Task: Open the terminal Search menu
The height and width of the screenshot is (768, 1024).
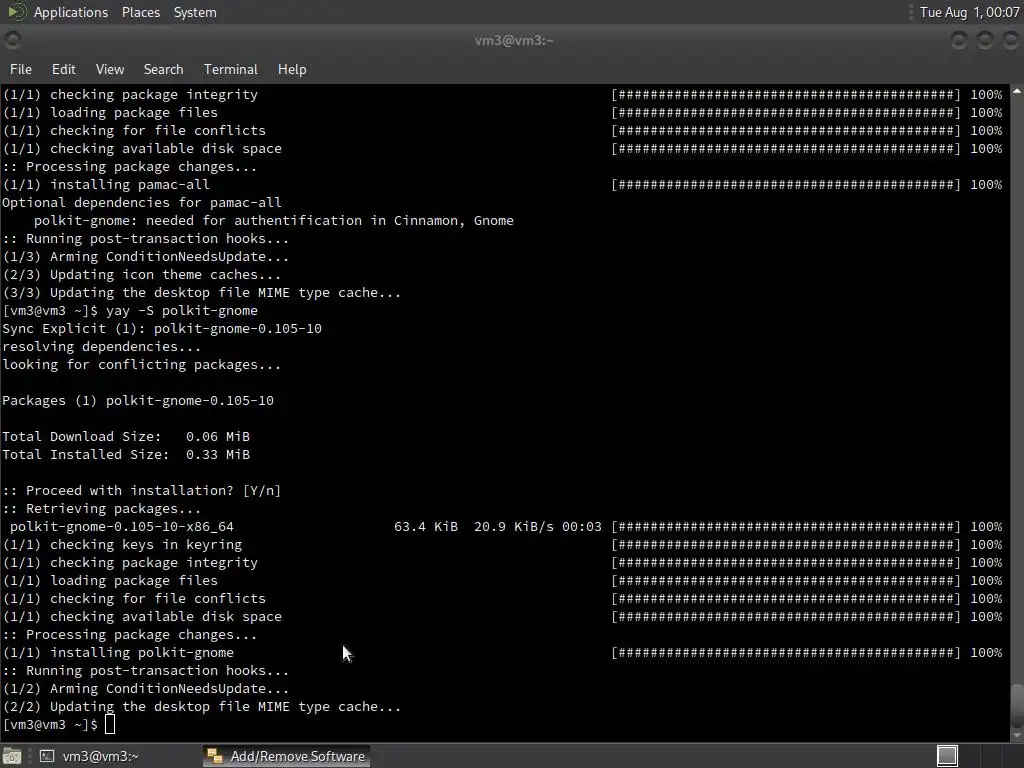Action: 163,69
